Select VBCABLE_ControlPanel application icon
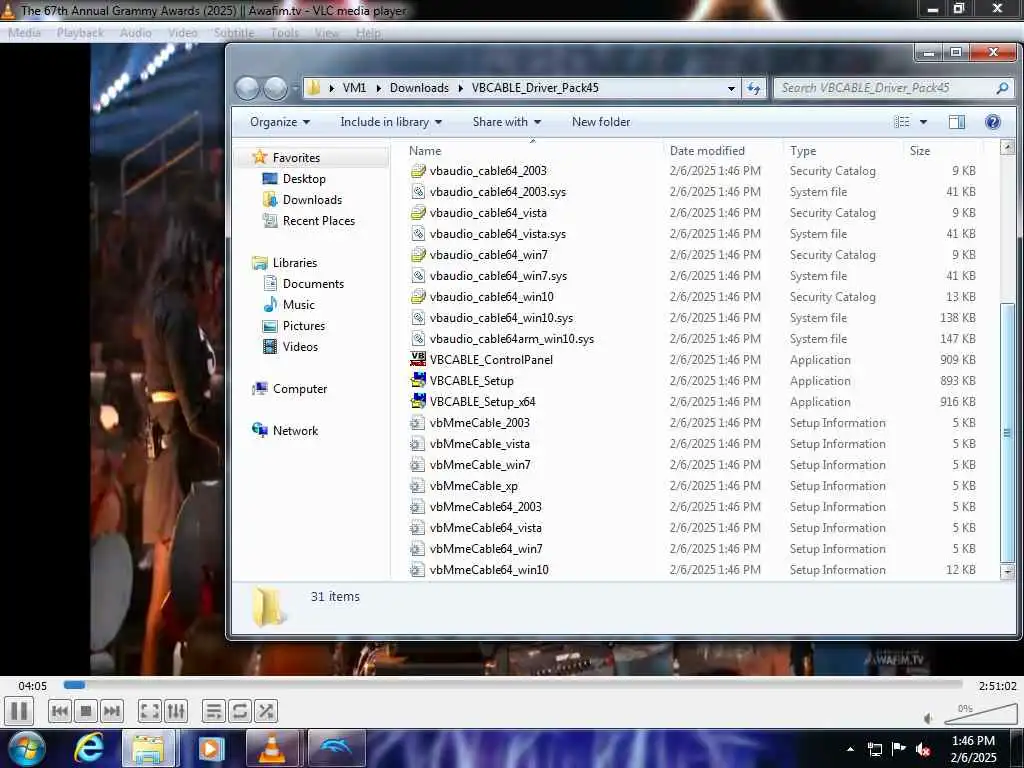This screenshot has height=768, width=1024. click(x=418, y=359)
